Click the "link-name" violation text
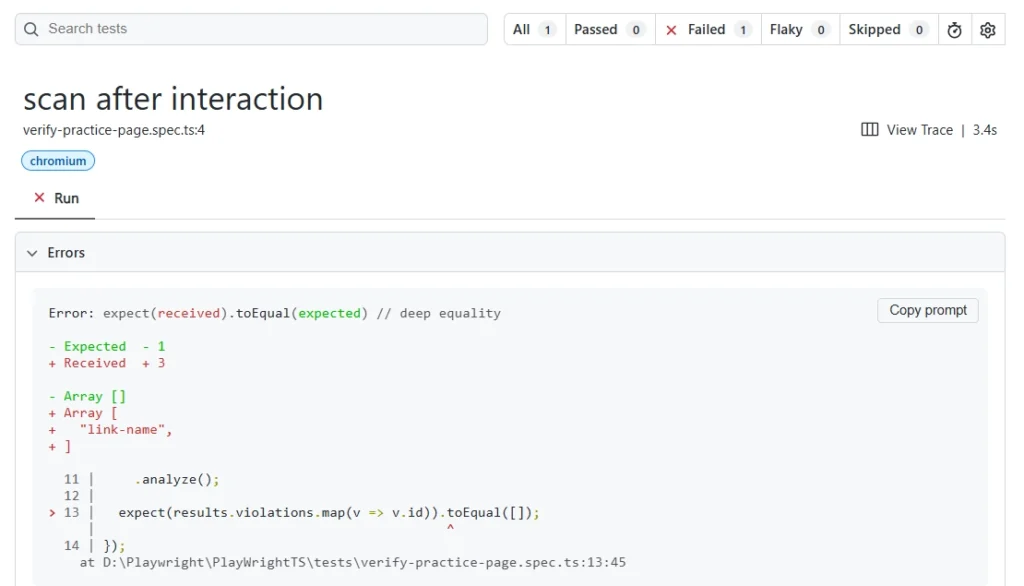 125,430
